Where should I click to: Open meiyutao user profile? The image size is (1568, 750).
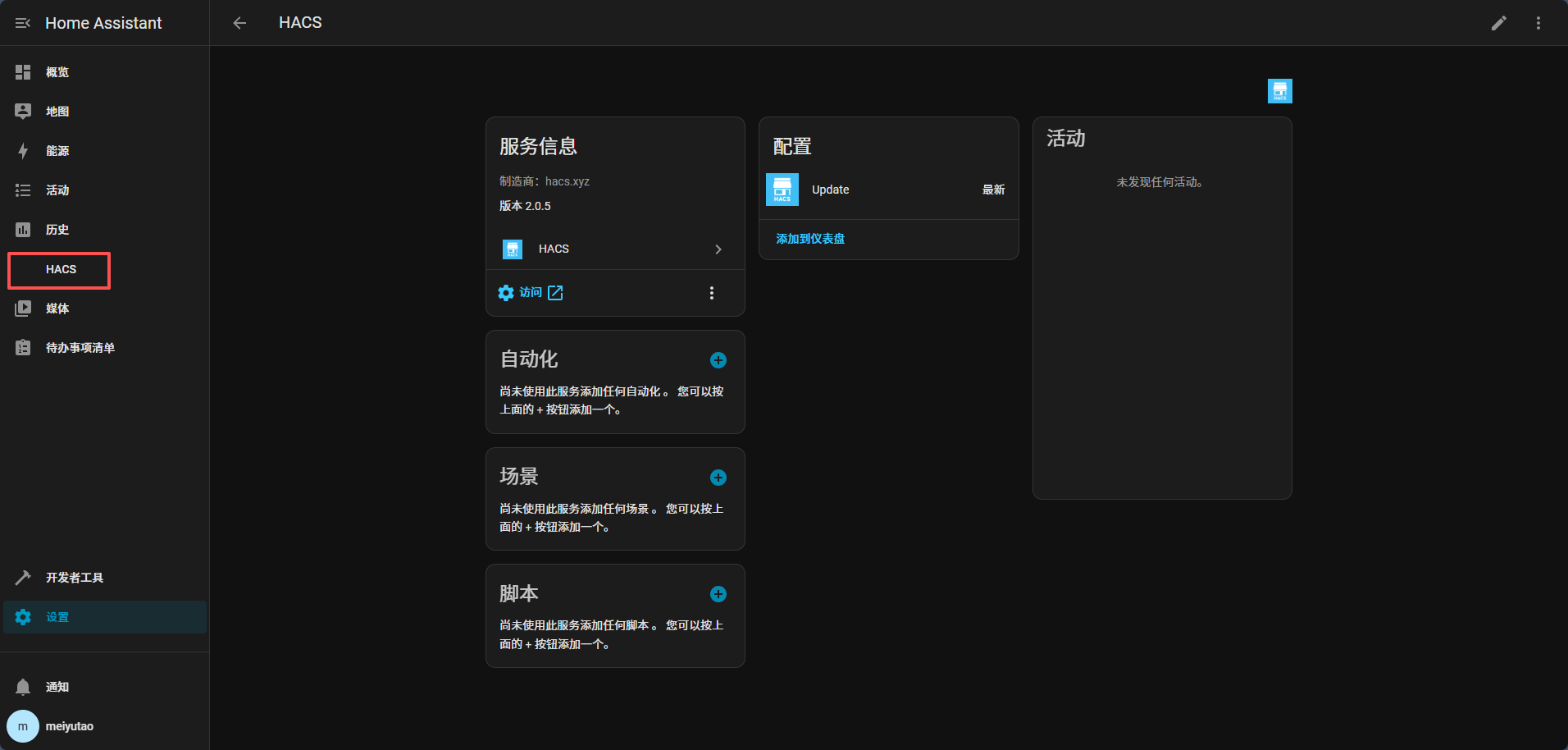click(x=69, y=726)
